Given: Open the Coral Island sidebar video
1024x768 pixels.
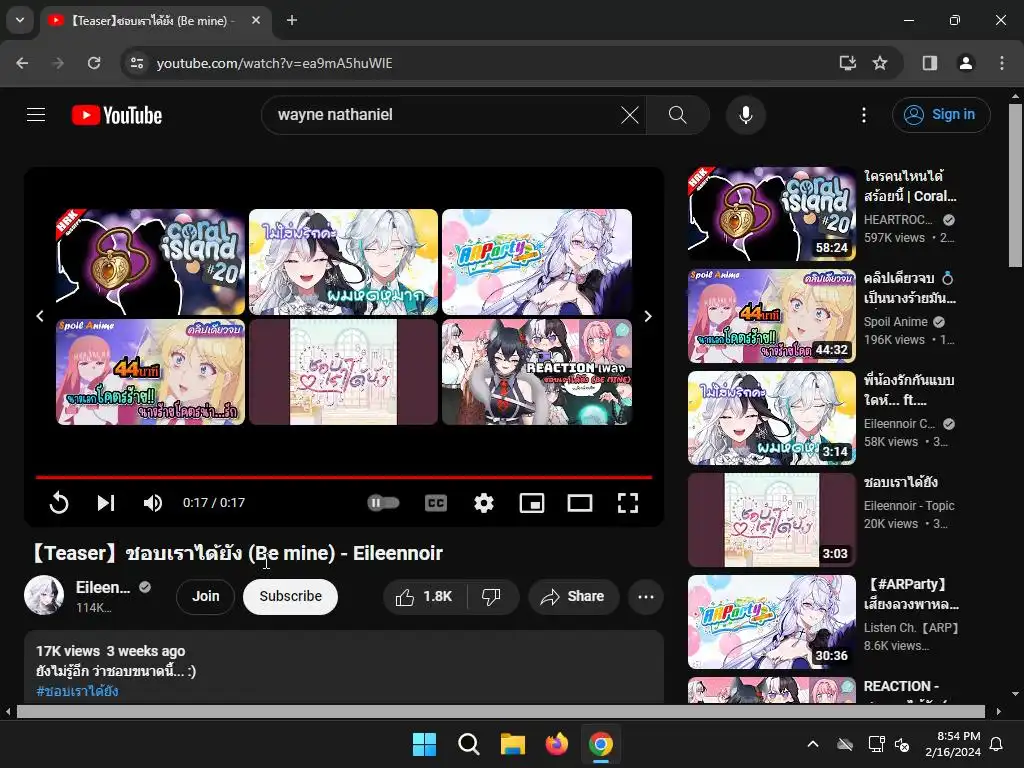Looking at the screenshot, I should [x=772, y=214].
